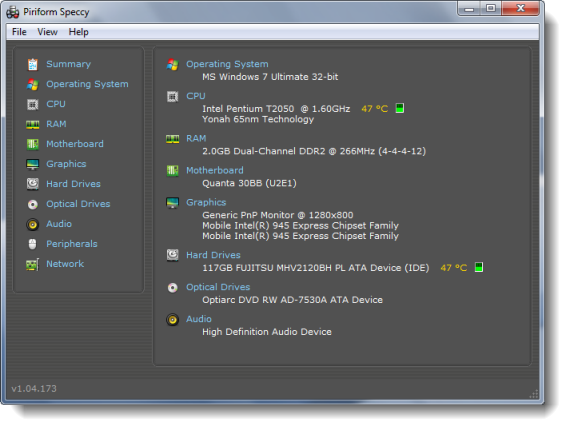Image resolution: width=570 pixels, height=430 pixels.
Task: Open the View menu
Action: click(x=47, y=32)
